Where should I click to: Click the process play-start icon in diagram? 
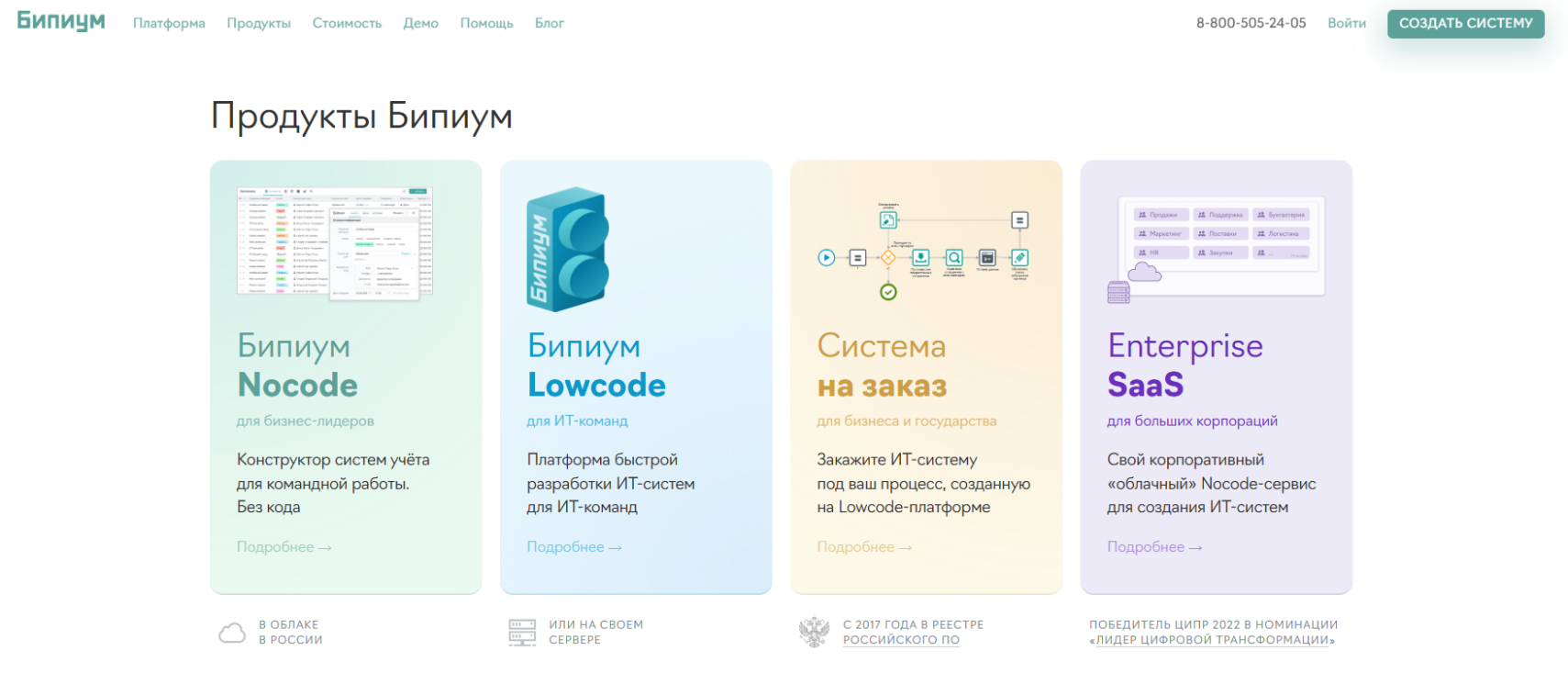point(827,258)
